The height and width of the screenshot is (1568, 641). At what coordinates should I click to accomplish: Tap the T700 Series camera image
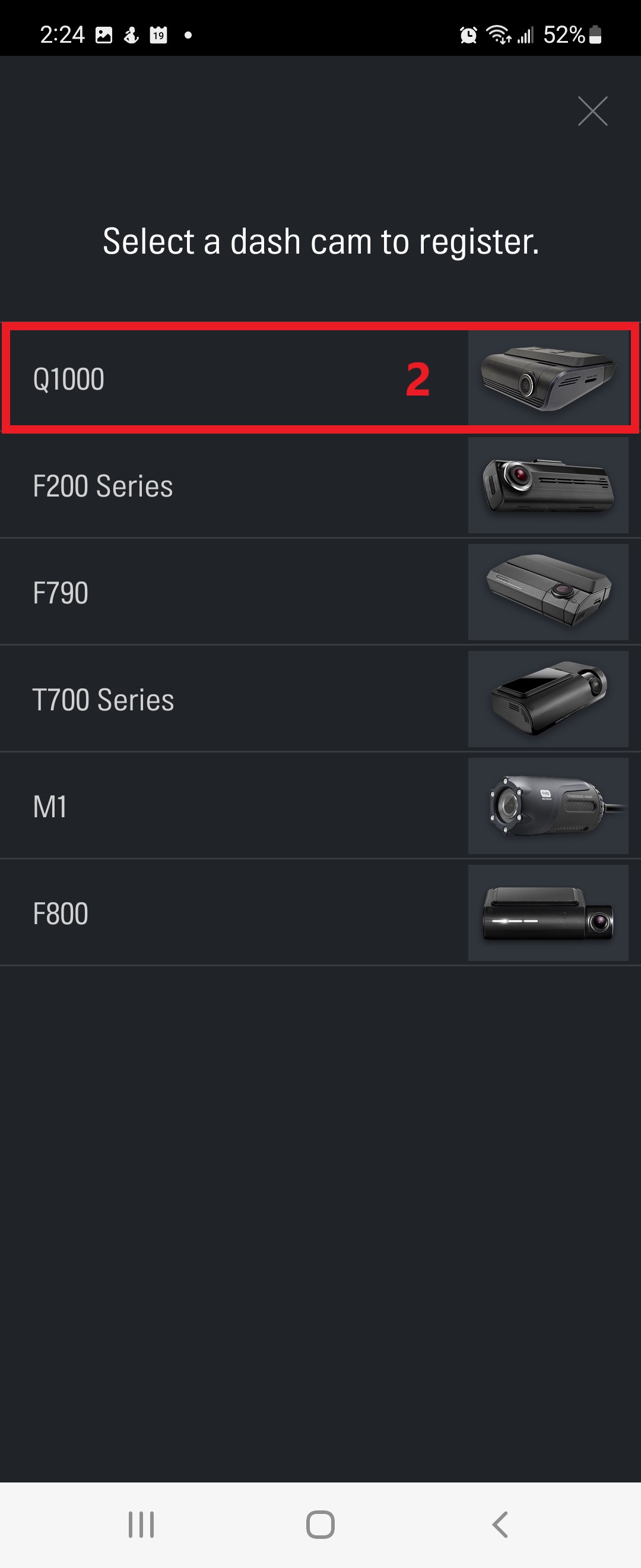click(x=548, y=699)
